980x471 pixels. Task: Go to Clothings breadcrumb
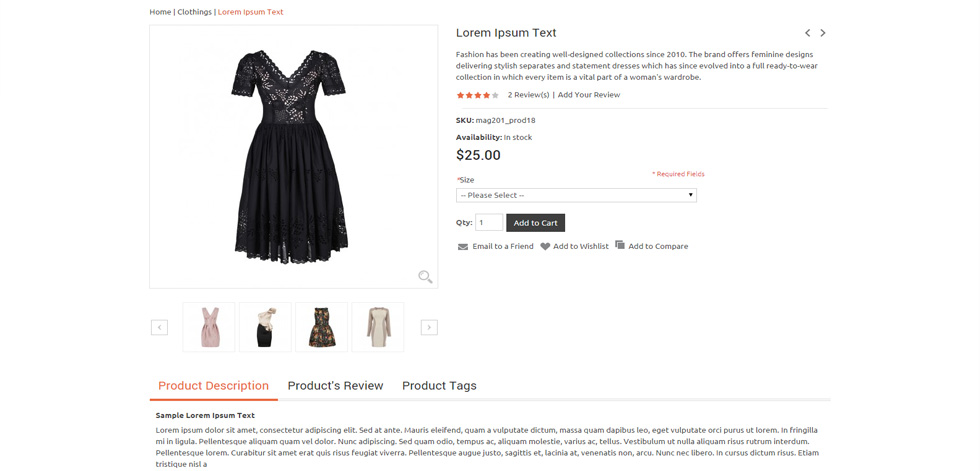(194, 12)
